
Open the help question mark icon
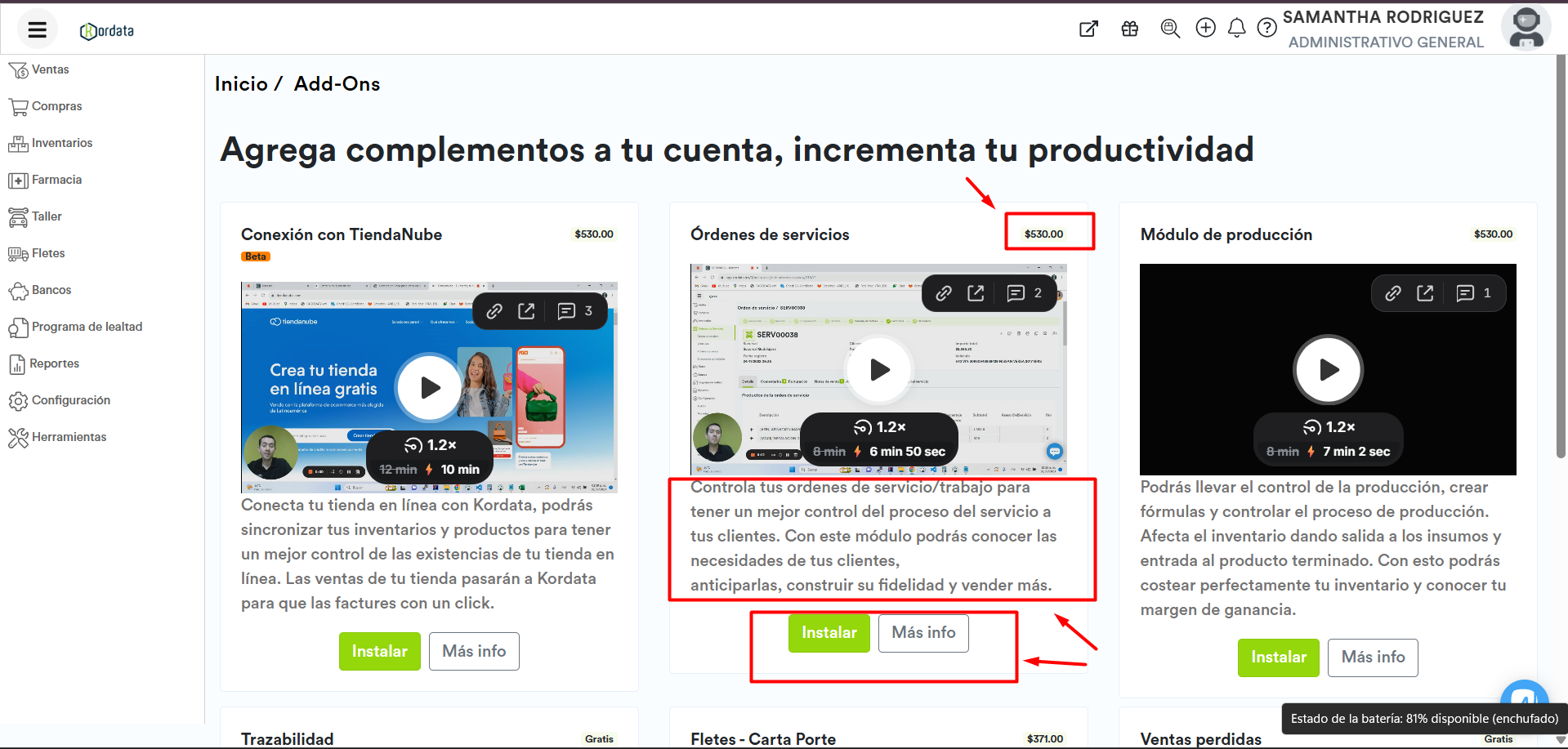point(1266,28)
